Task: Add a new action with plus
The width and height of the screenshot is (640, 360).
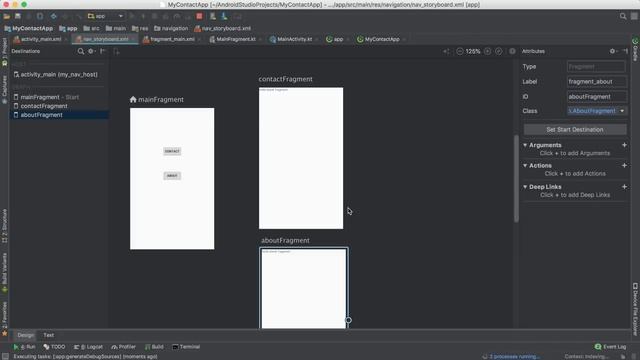Action: (x=624, y=165)
